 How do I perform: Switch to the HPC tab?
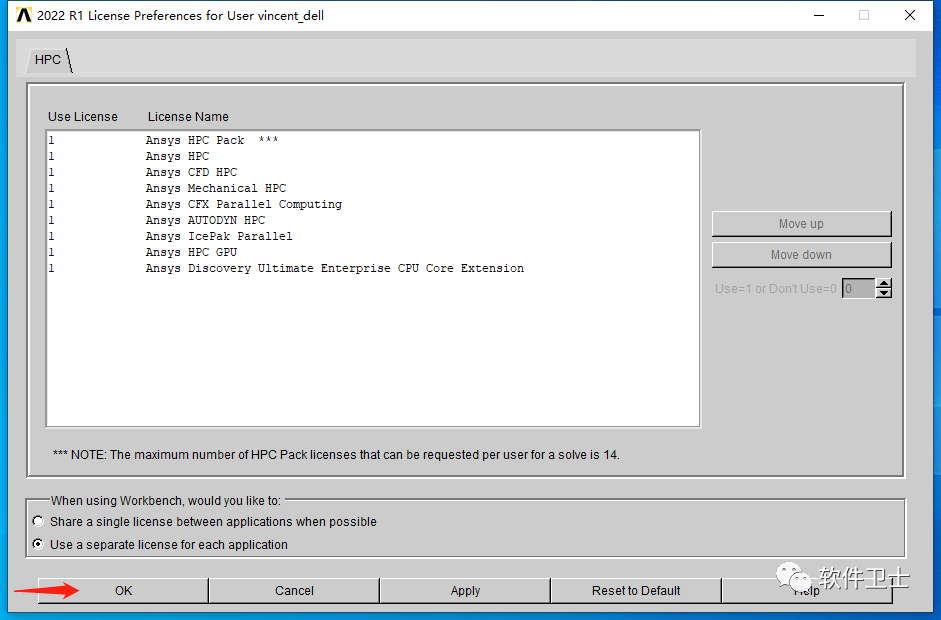tap(48, 59)
